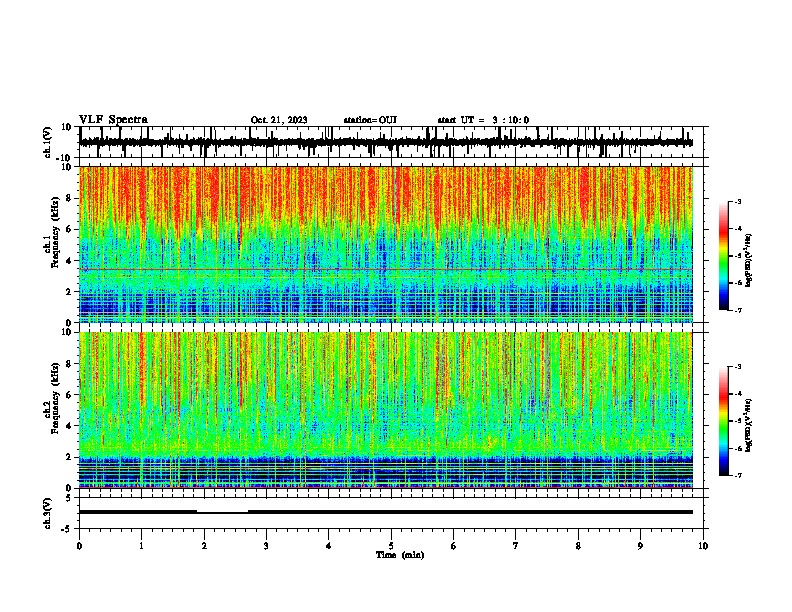Click the "6" kHz tick on ch.1 spectrogram
The width and height of the screenshot is (792, 612).
(x=69, y=229)
